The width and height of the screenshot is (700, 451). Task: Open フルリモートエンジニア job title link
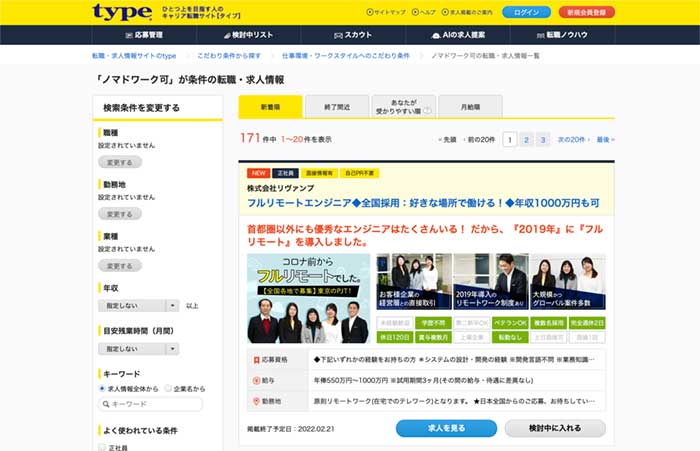tap(423, 203)
